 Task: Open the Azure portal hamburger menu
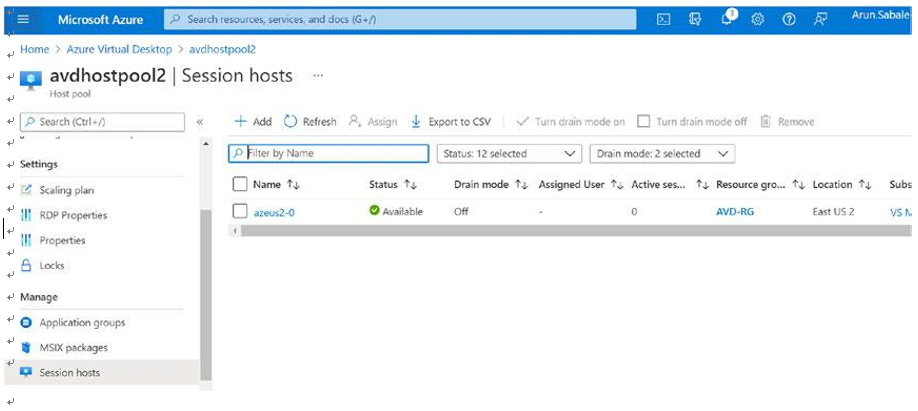(23, 19)
